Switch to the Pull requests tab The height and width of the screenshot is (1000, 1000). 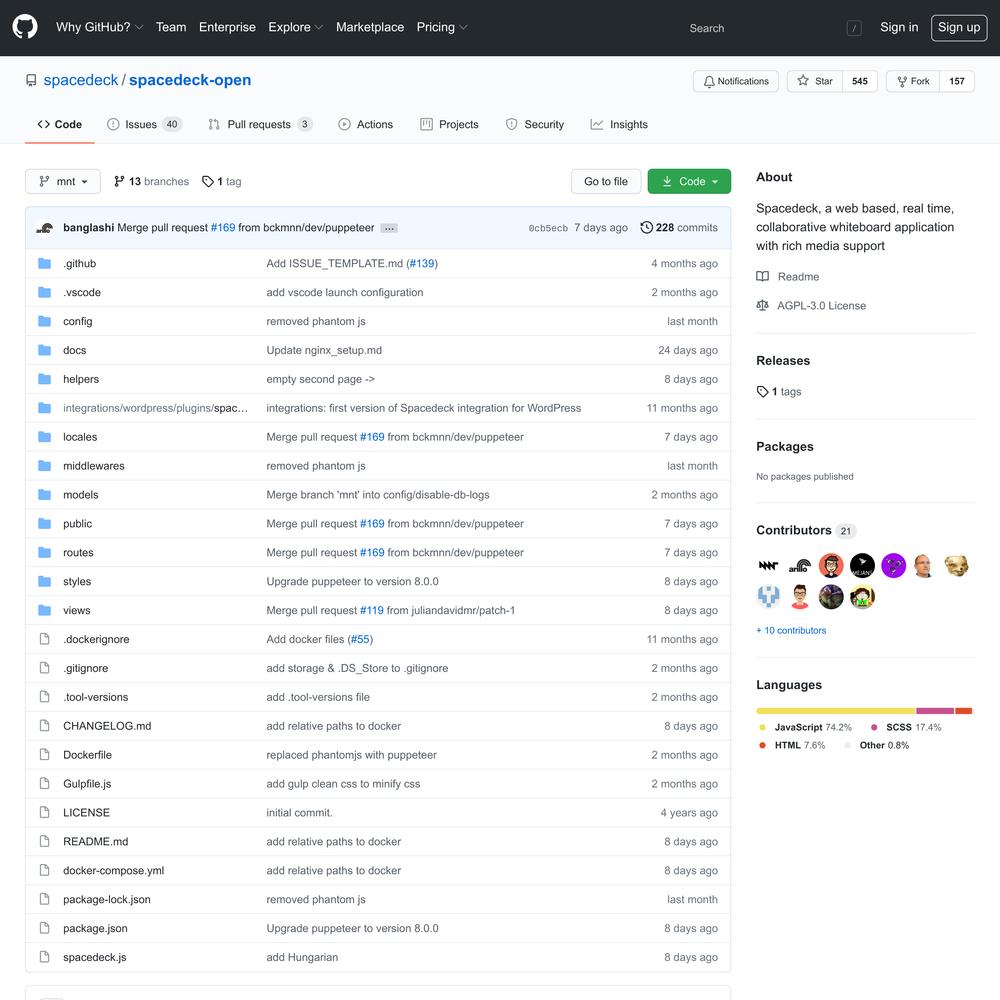point(260,124)
